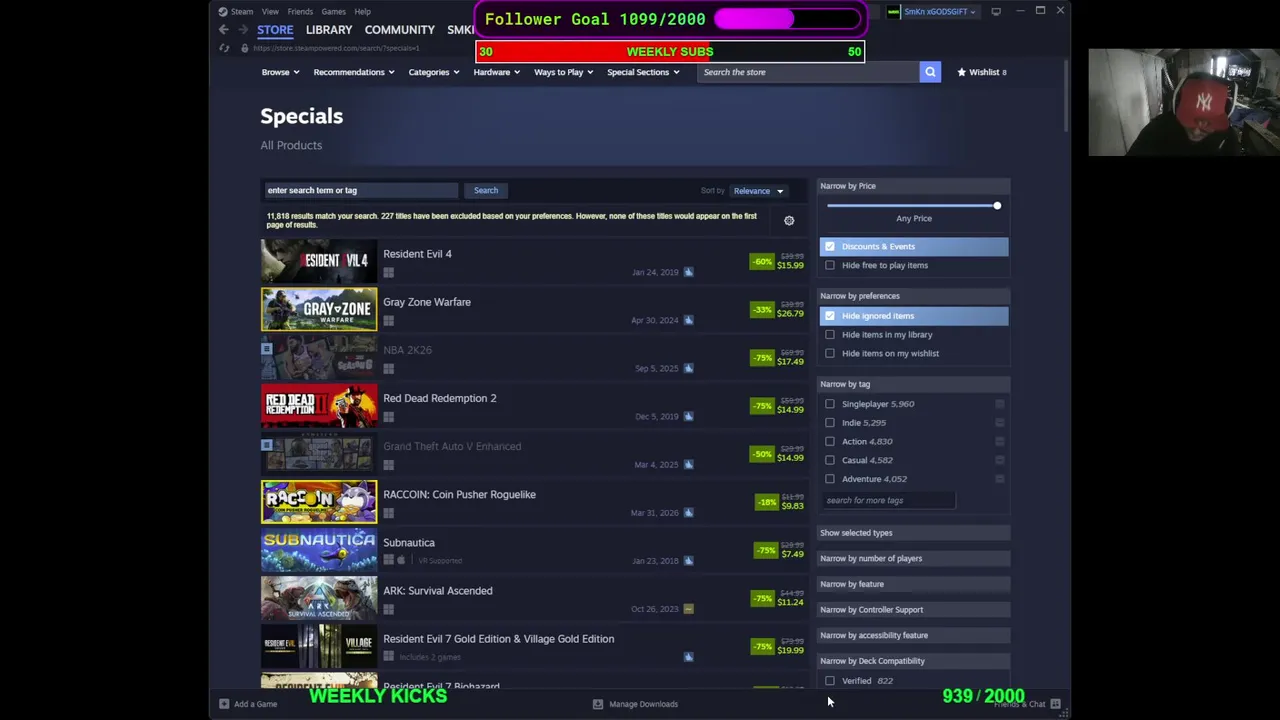The image size is (1280, 720).
Task: Open the Sort by Relevance dropdown
Action: (x=758, y=191)
